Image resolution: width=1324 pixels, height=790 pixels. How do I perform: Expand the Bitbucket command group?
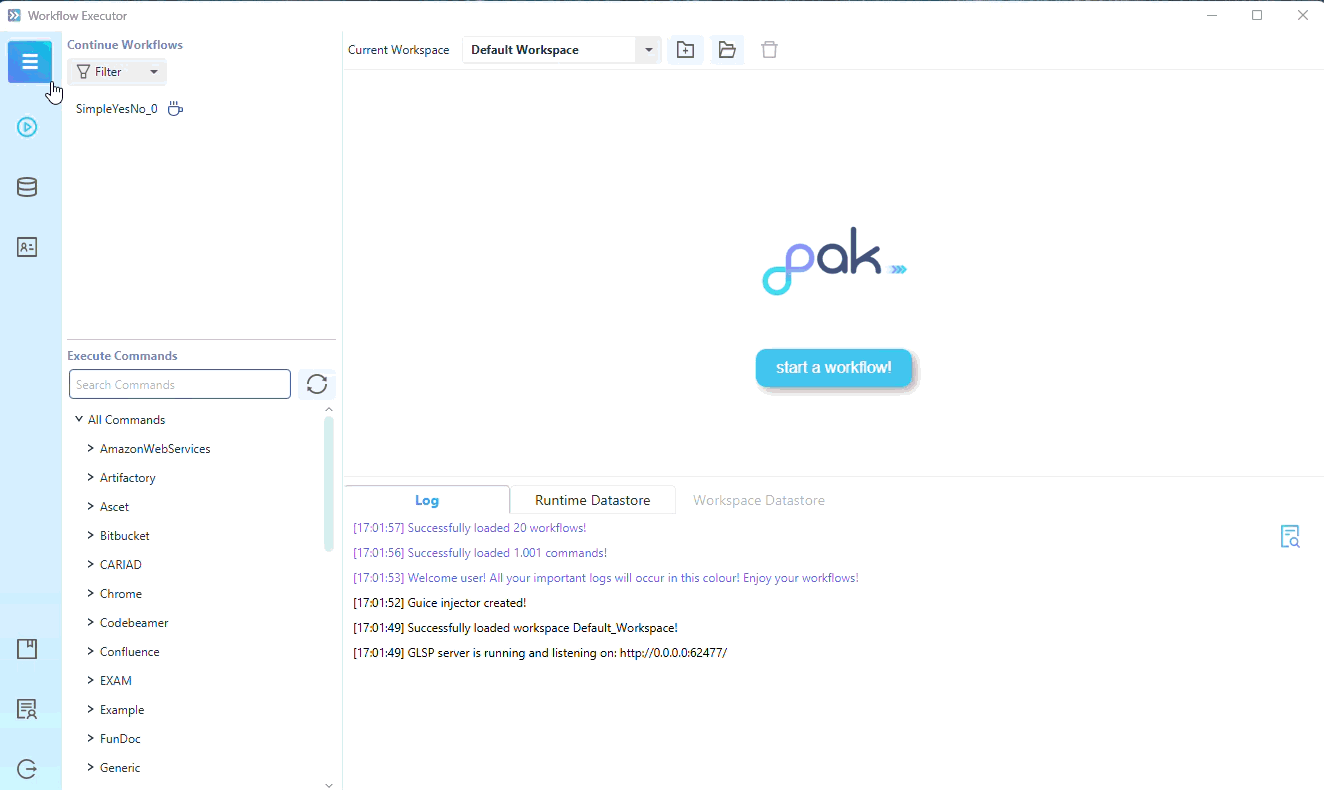point(91,536)
